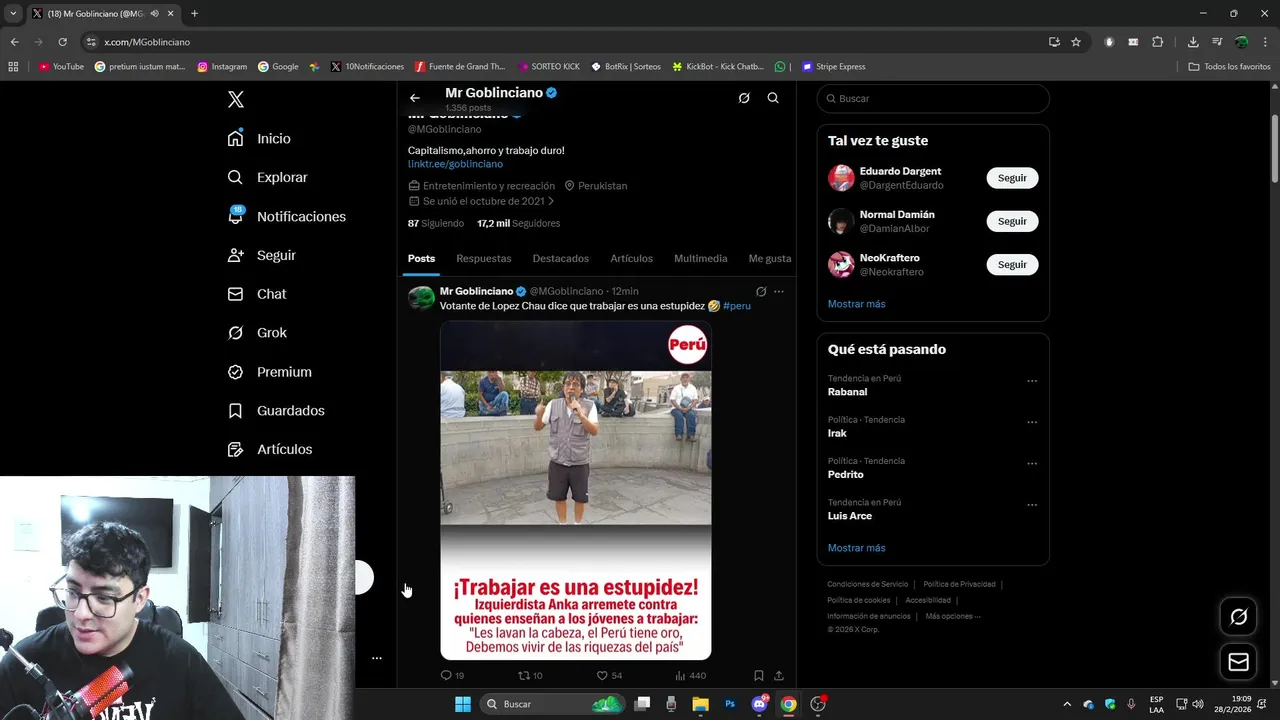Open Notificaciones with the 18 badge
The width and height of the screenshot is (1280, 720).
pyautogui.click(x=286, y=216)
